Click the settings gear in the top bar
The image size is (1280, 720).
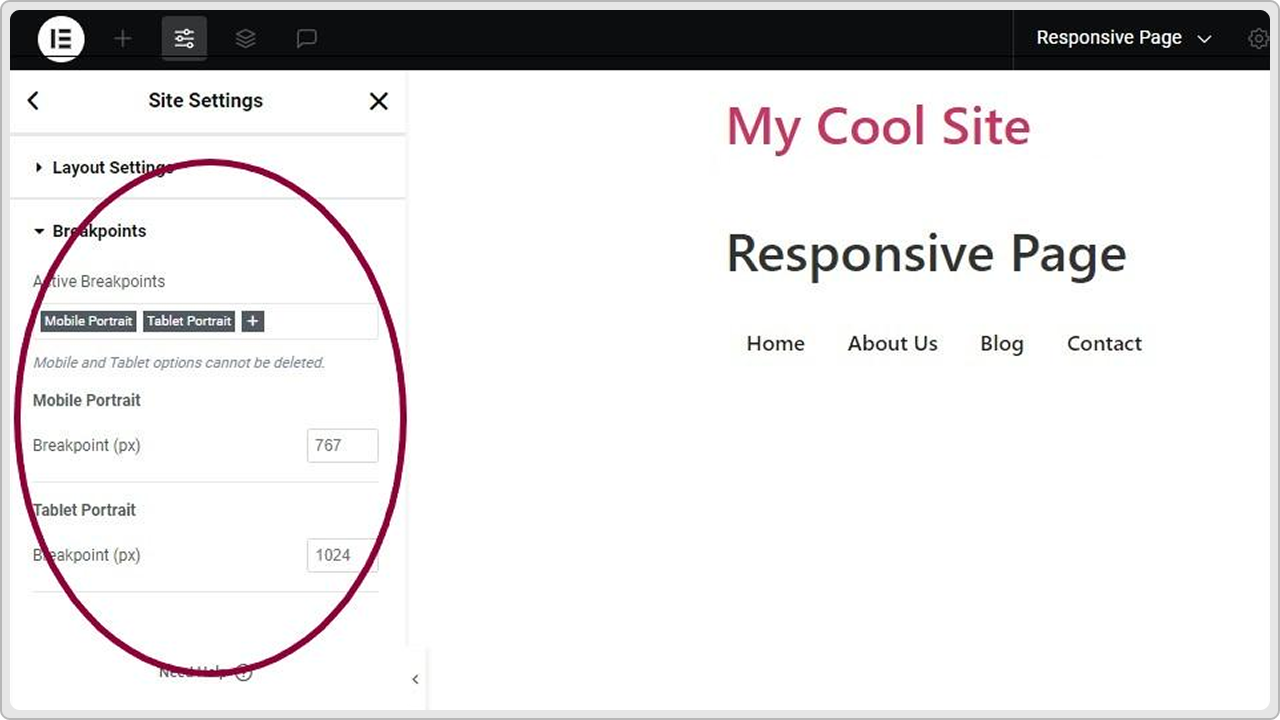[x=1258, y=38]
